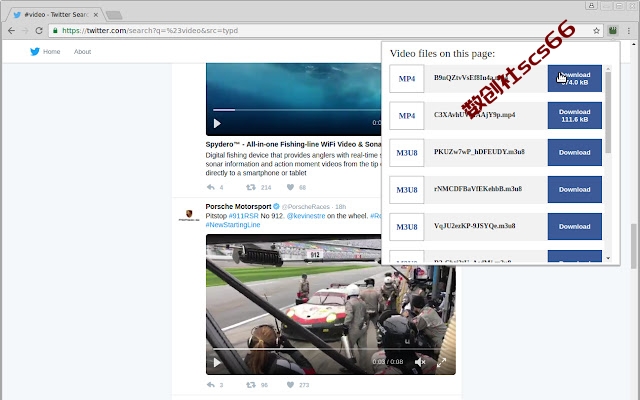Click Chrome profile icon in title bar
The image size is (640, 400).
click(591, 6)
